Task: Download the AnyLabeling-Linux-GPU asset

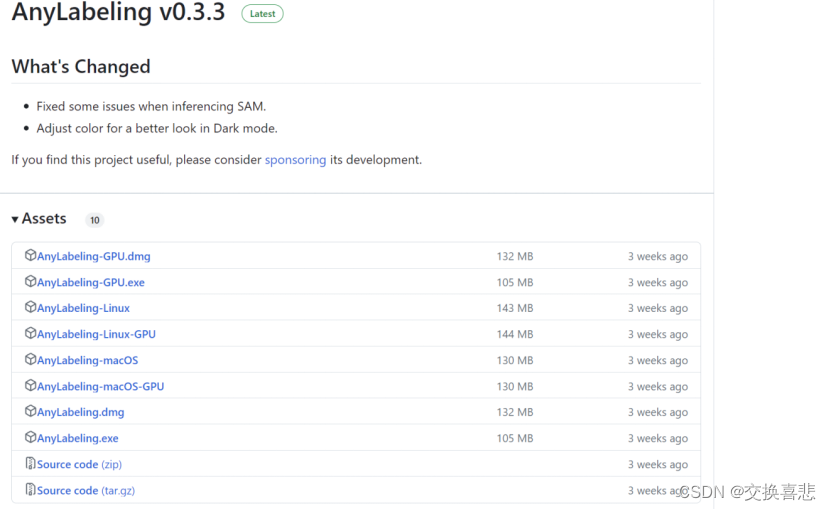Action: point(96,335)
